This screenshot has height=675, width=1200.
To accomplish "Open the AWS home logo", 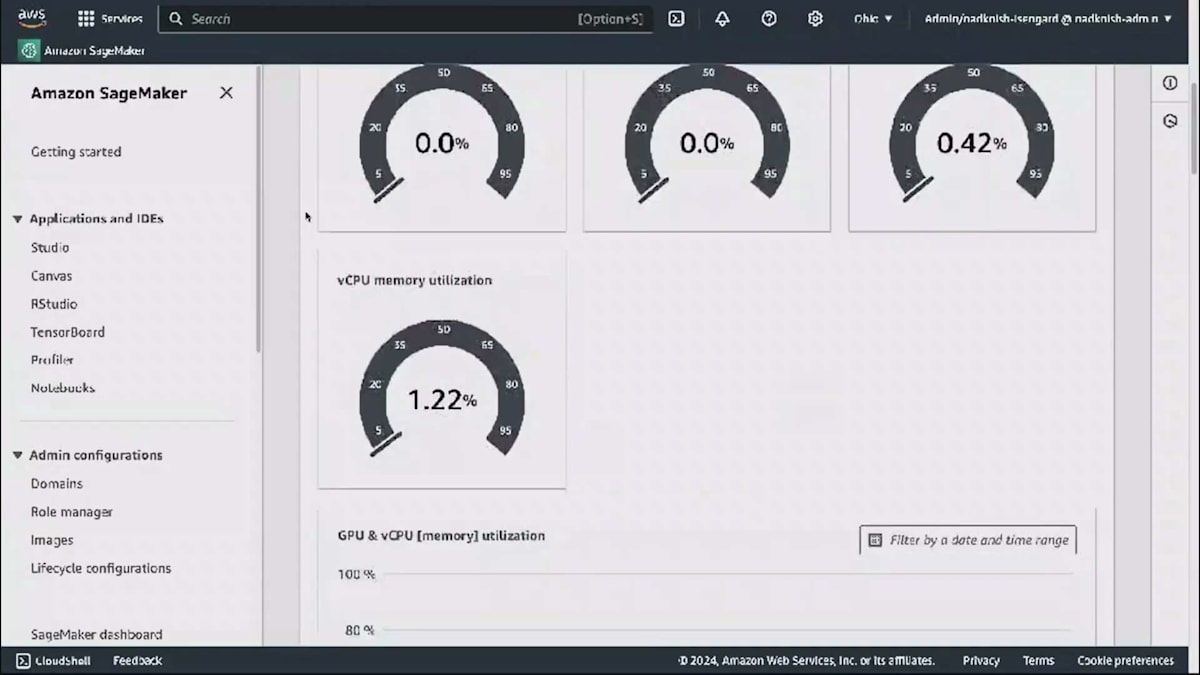I will pyautogui.click(x=32, y=18).
